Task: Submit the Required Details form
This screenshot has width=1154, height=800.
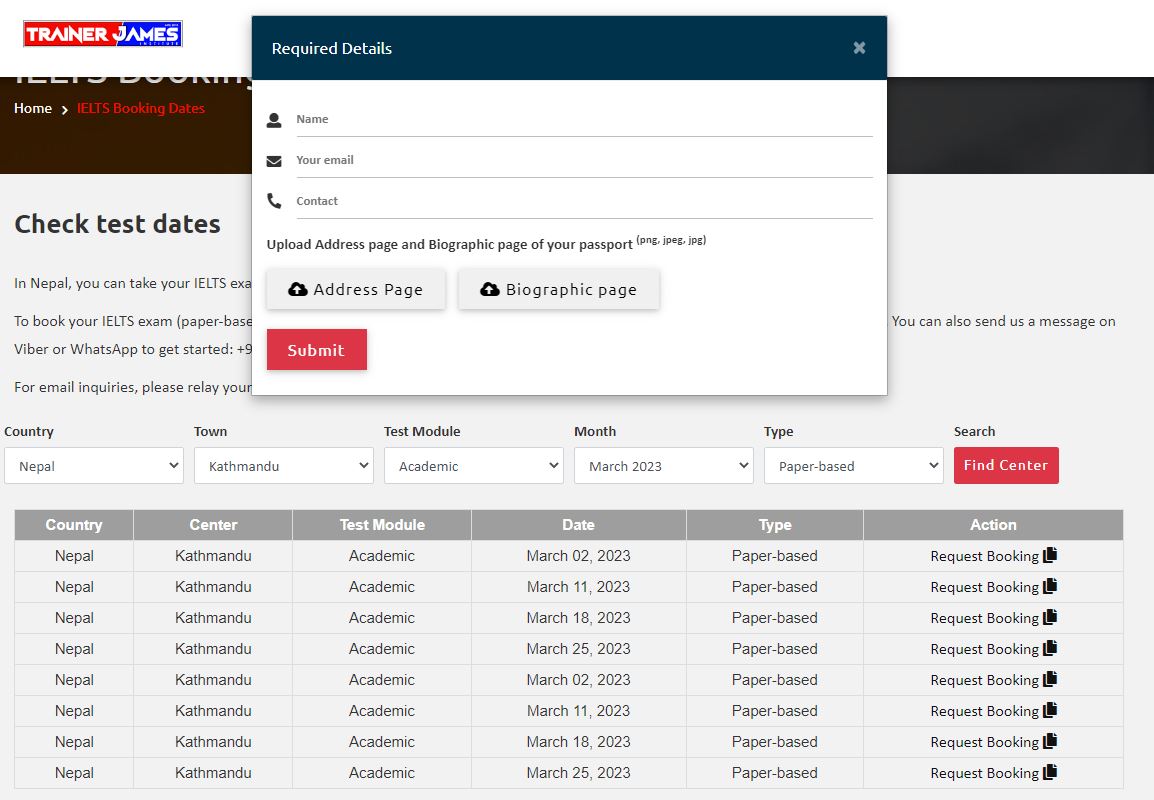Action: tap(316, 350)
